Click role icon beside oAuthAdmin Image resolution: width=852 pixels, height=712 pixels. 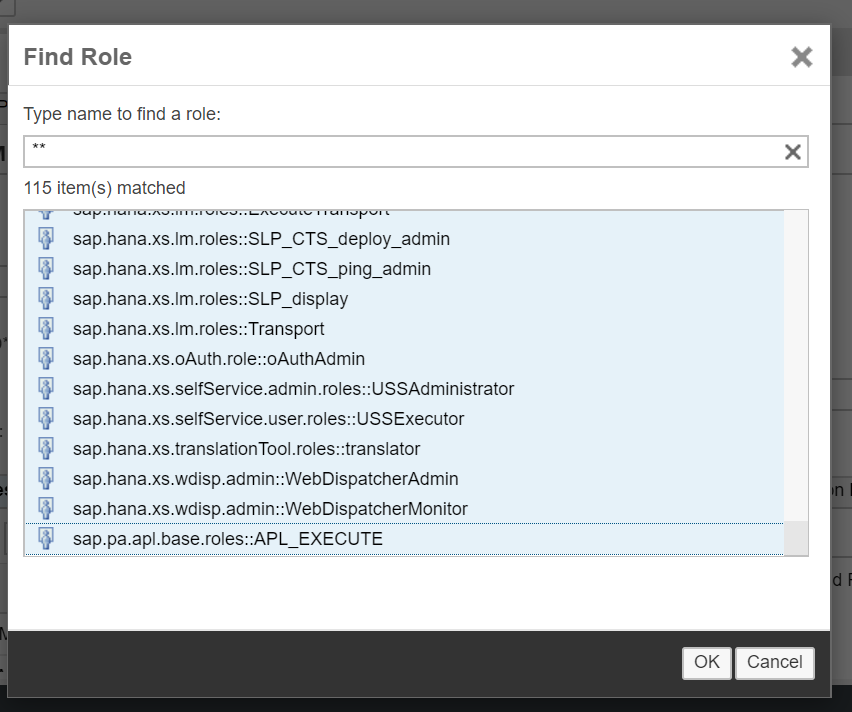tap(46, 358)
